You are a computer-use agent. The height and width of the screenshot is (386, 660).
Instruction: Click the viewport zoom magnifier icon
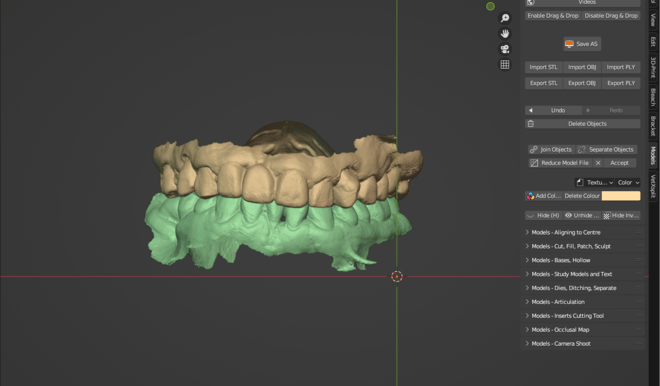coord(505,18)
